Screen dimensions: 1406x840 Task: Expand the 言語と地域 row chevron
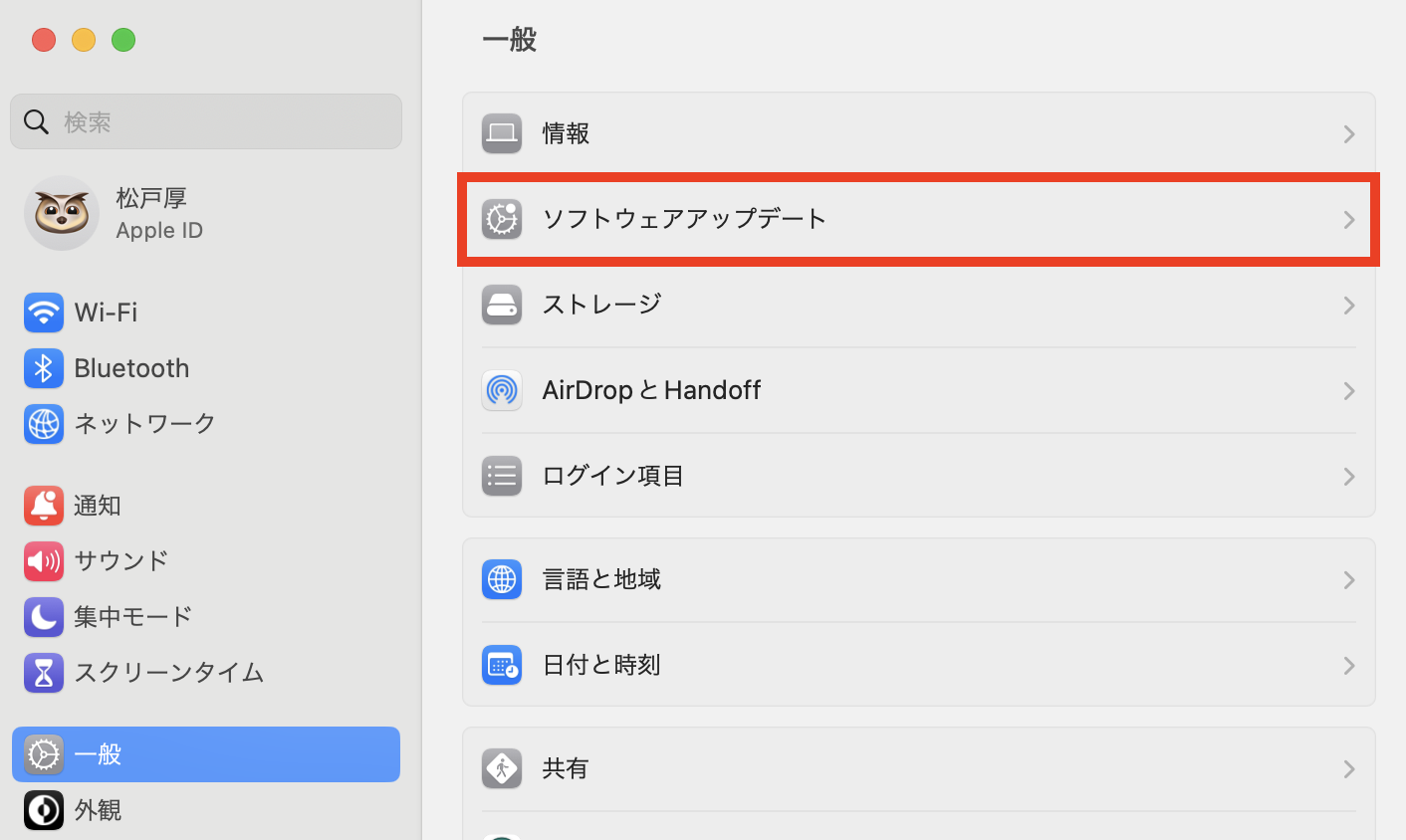[1349, 579]
